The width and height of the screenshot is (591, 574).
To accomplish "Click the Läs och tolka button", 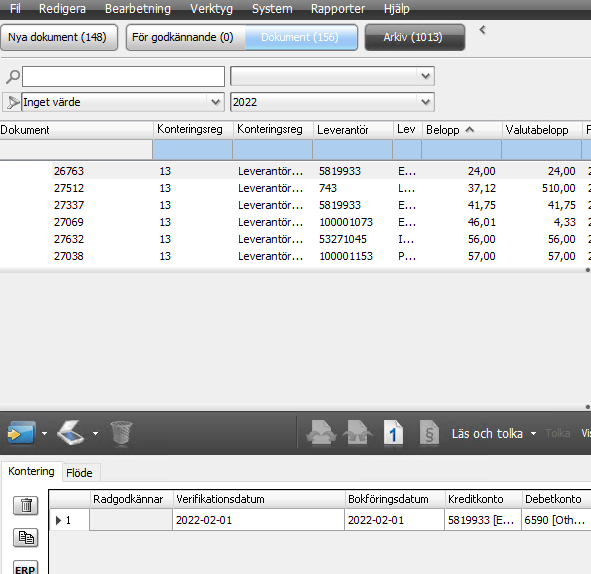I will click(x=487, y=433).
